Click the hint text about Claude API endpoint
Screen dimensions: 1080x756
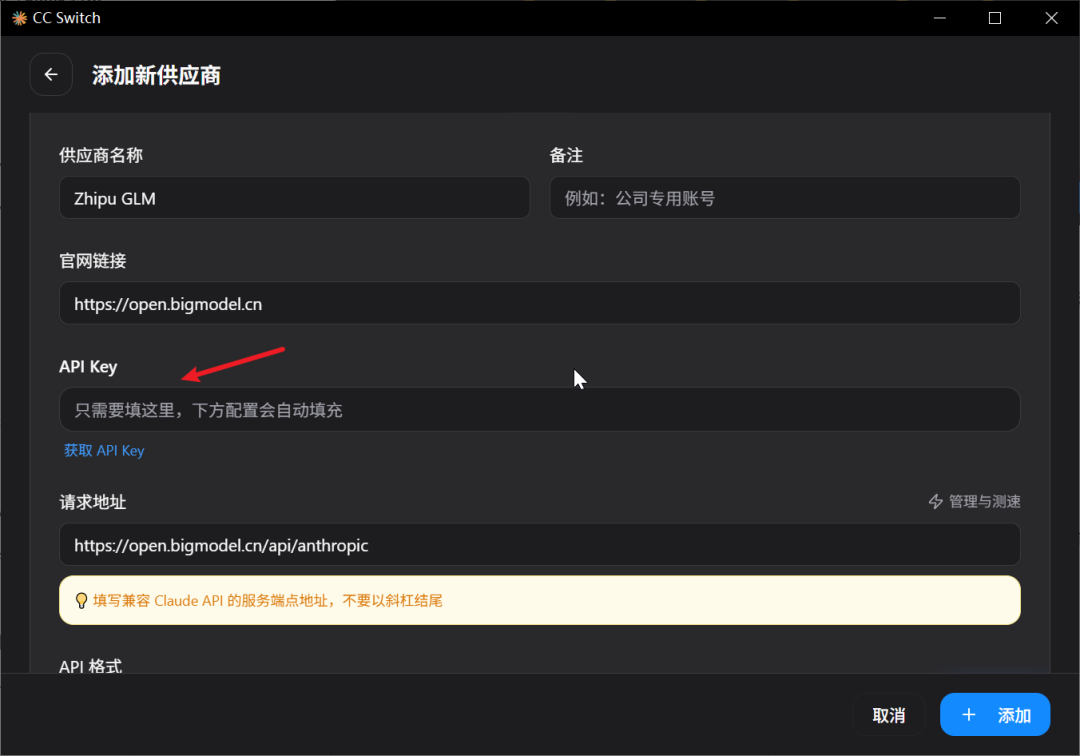point(268,600)
